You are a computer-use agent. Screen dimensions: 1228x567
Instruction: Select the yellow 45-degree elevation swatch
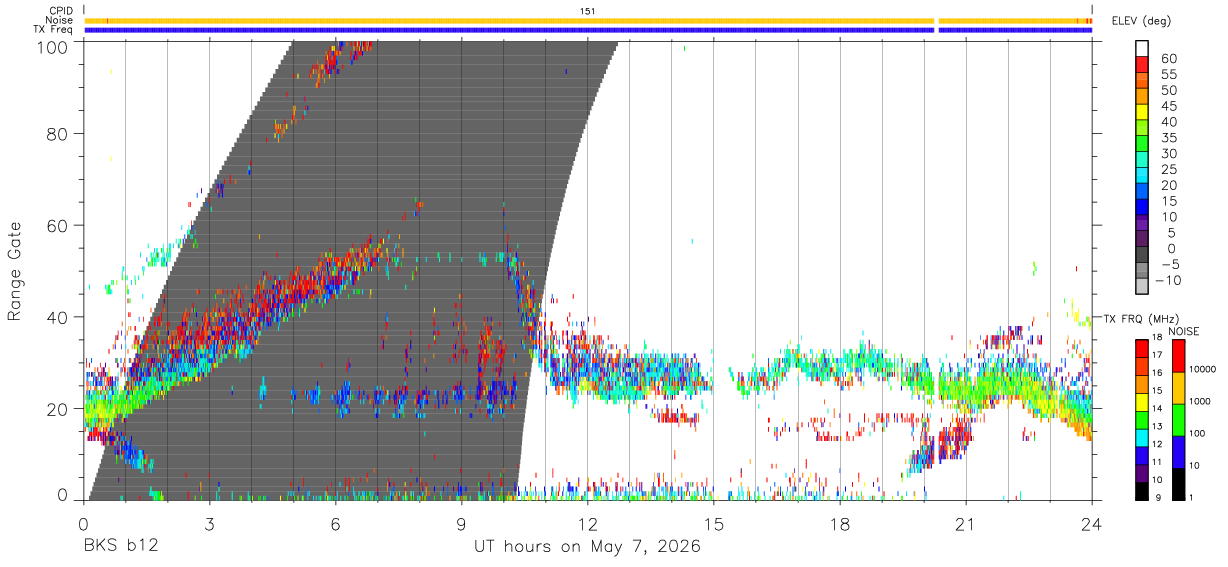tap(1142, 112)
